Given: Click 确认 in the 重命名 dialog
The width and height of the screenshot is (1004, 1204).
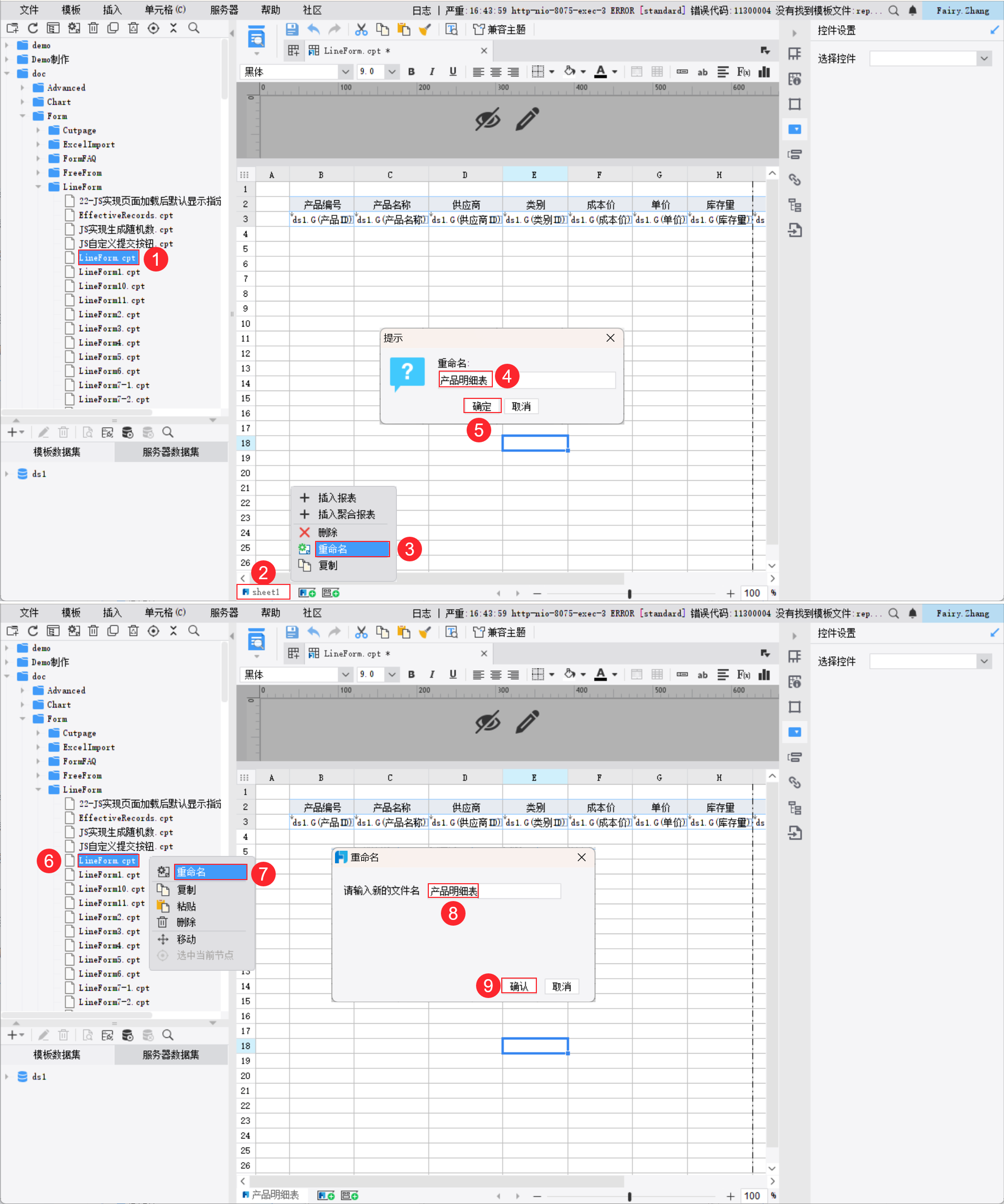Looking at the screenshot, I should (519, 986).
